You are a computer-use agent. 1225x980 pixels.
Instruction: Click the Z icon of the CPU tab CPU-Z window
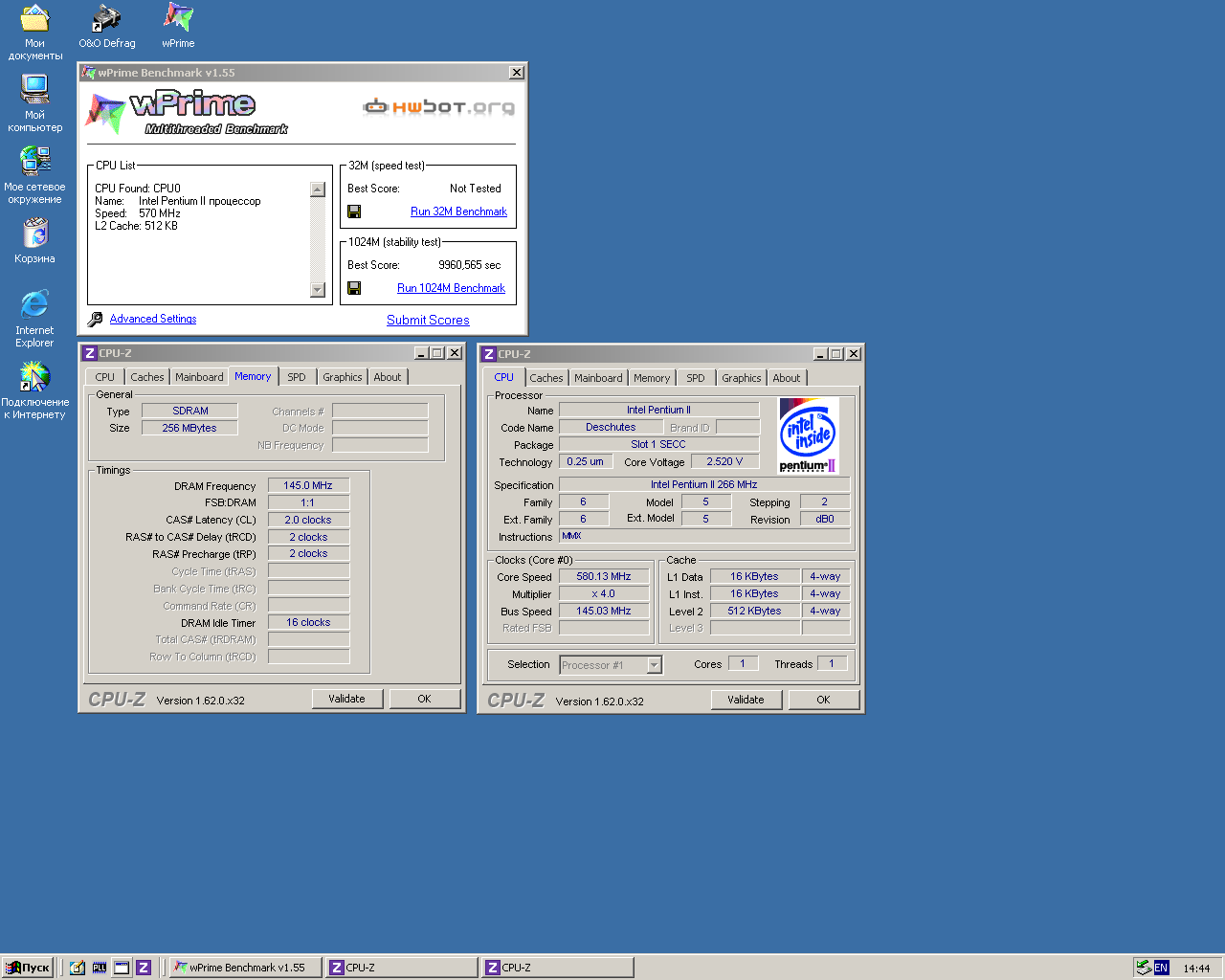(489, 354)
